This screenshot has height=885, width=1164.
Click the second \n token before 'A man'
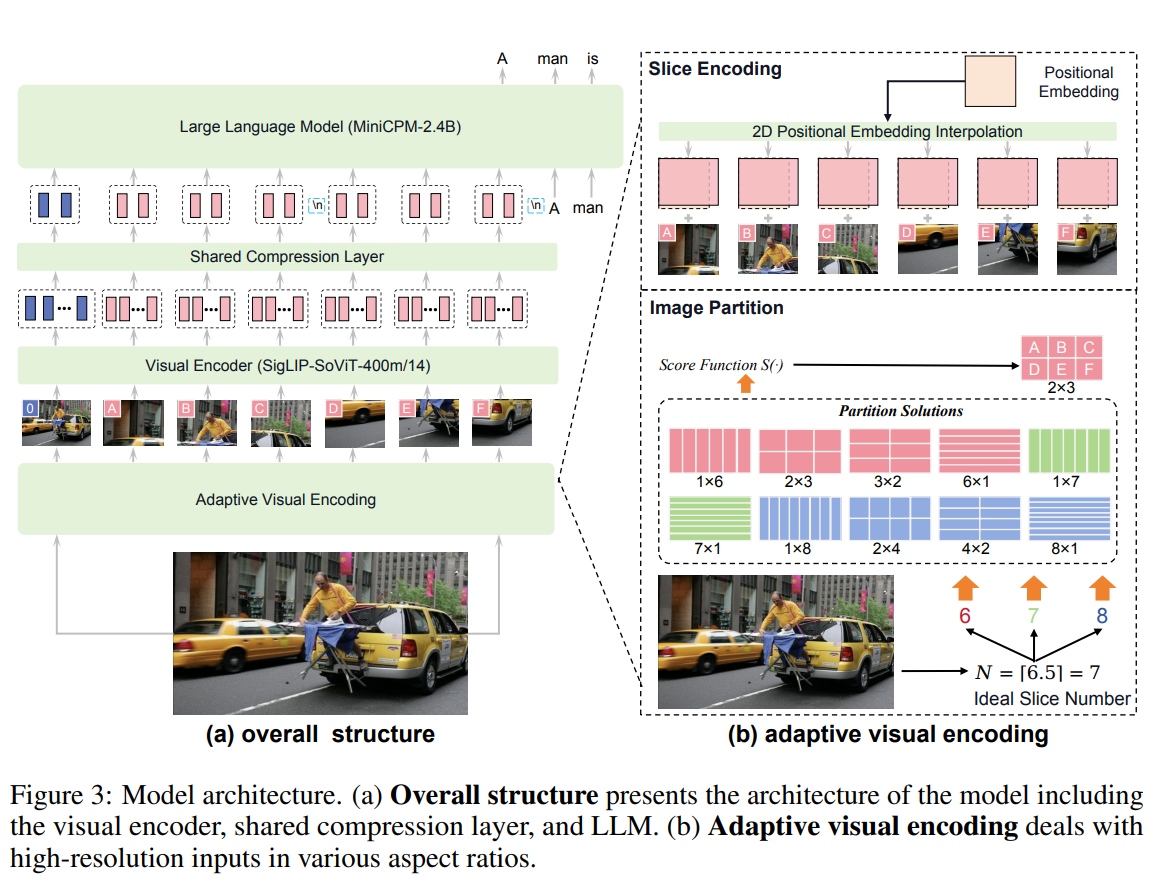[x=536, y=205]
